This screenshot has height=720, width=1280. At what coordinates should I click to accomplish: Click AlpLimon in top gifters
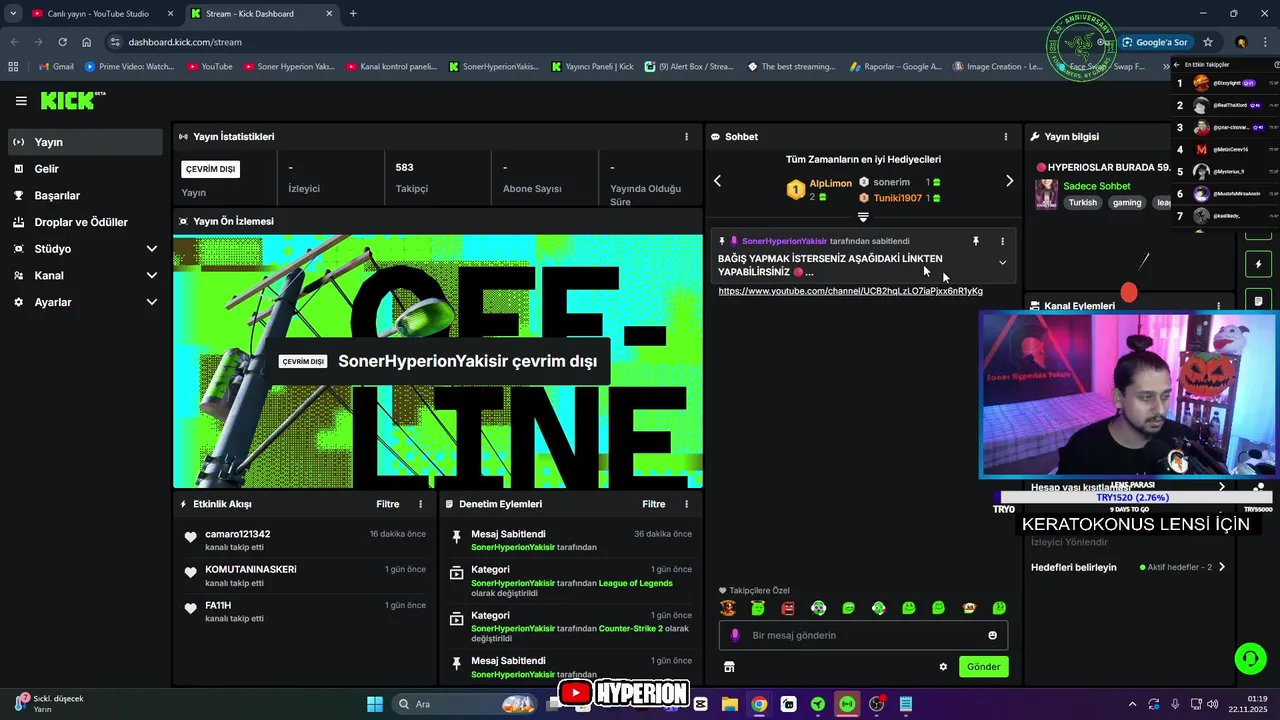[830, 183]
